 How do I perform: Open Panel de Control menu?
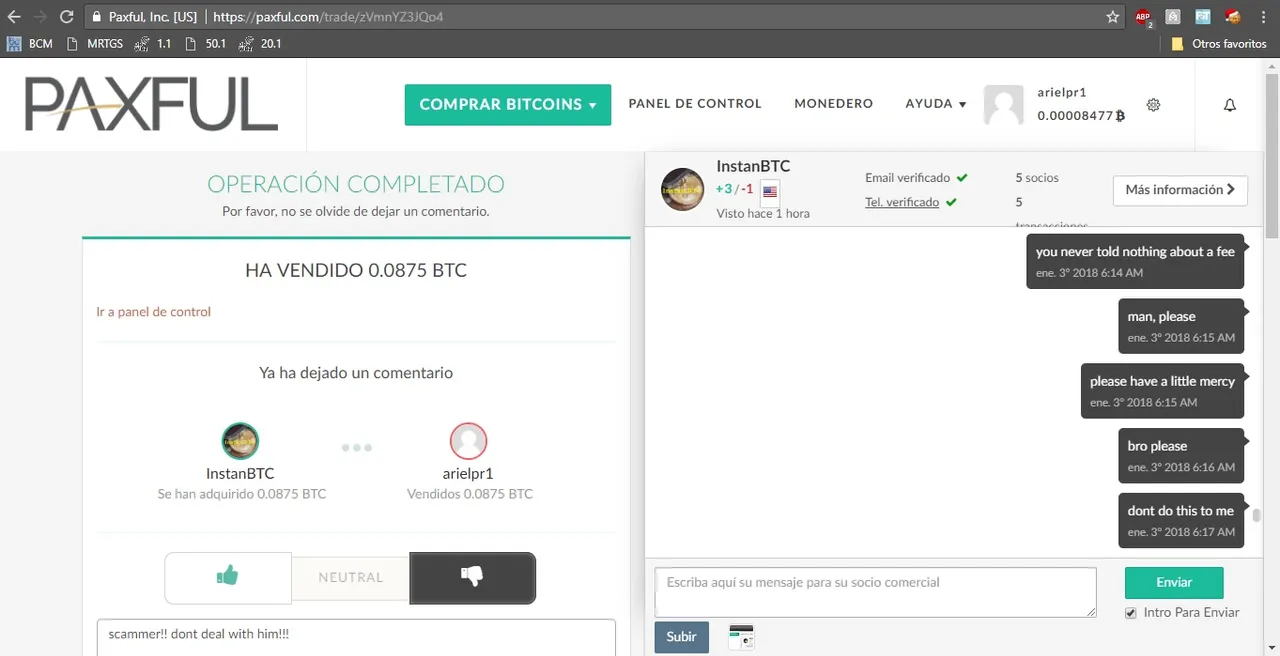tap(695, 104)
